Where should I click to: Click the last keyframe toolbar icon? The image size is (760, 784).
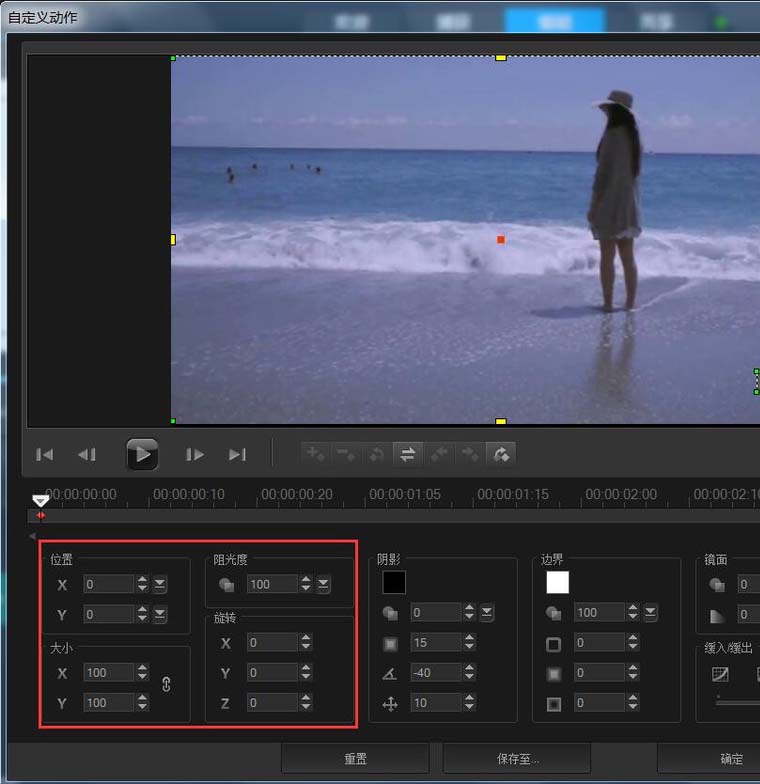[500, 454]
